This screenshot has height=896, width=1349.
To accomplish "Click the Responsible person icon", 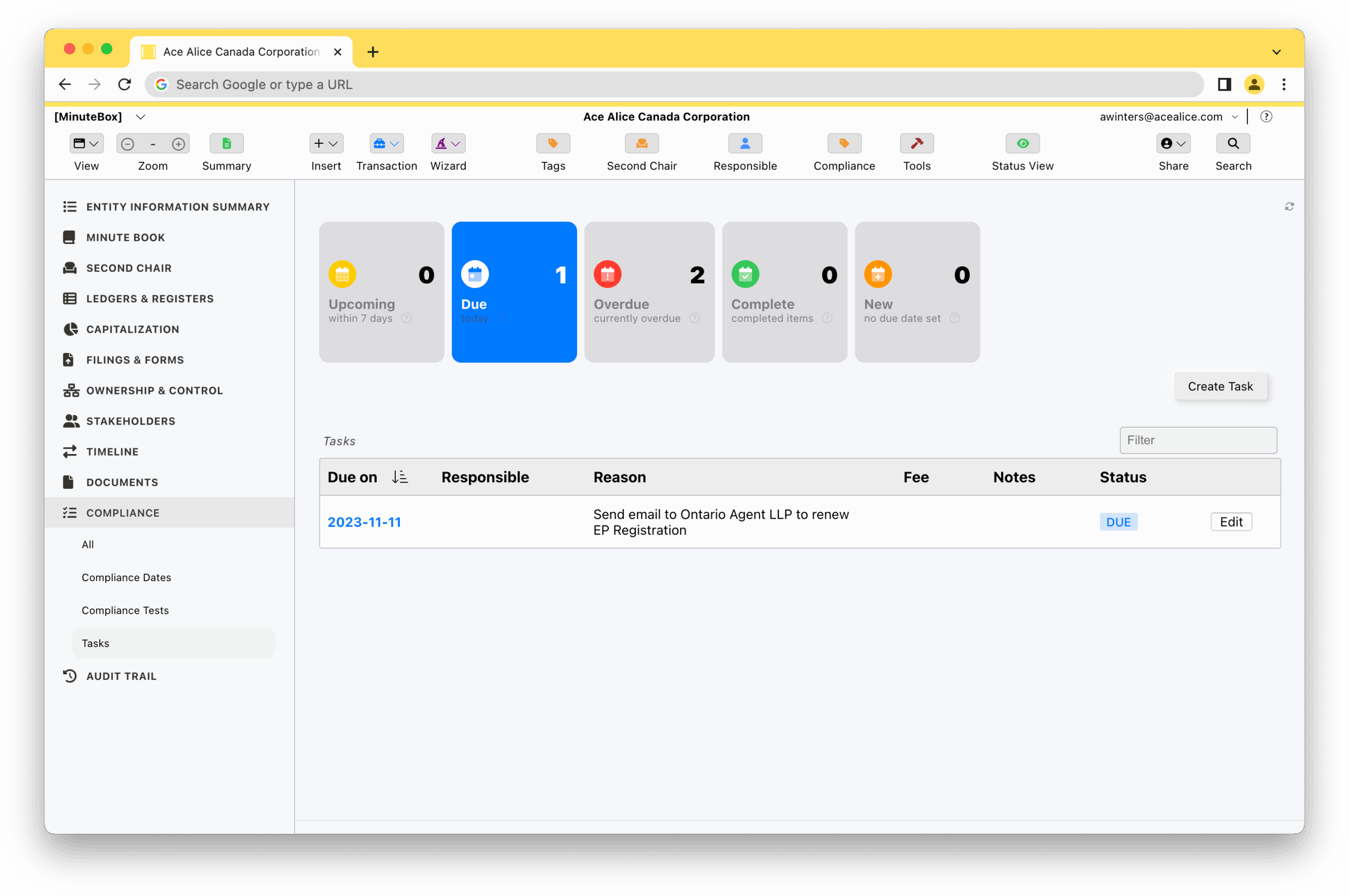I will [745, 143].
